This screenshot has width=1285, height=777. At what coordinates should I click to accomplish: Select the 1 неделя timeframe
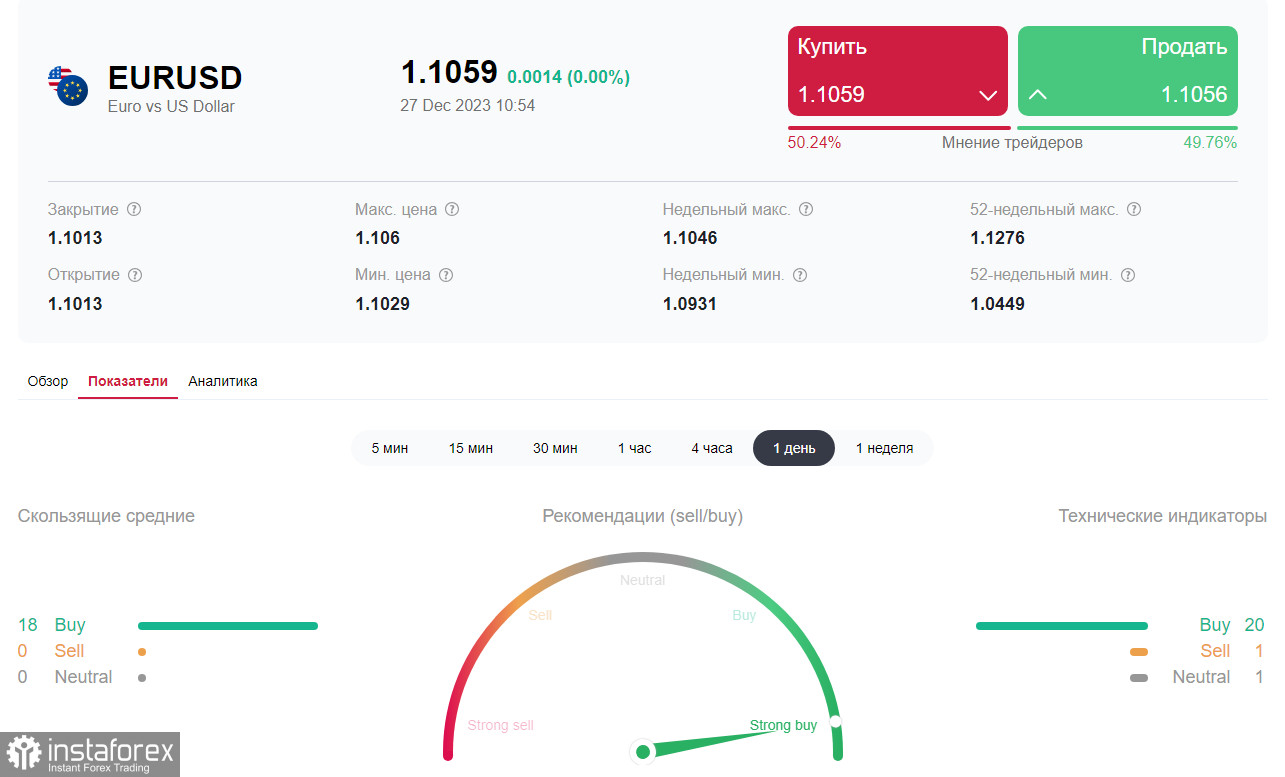point(884,448)
